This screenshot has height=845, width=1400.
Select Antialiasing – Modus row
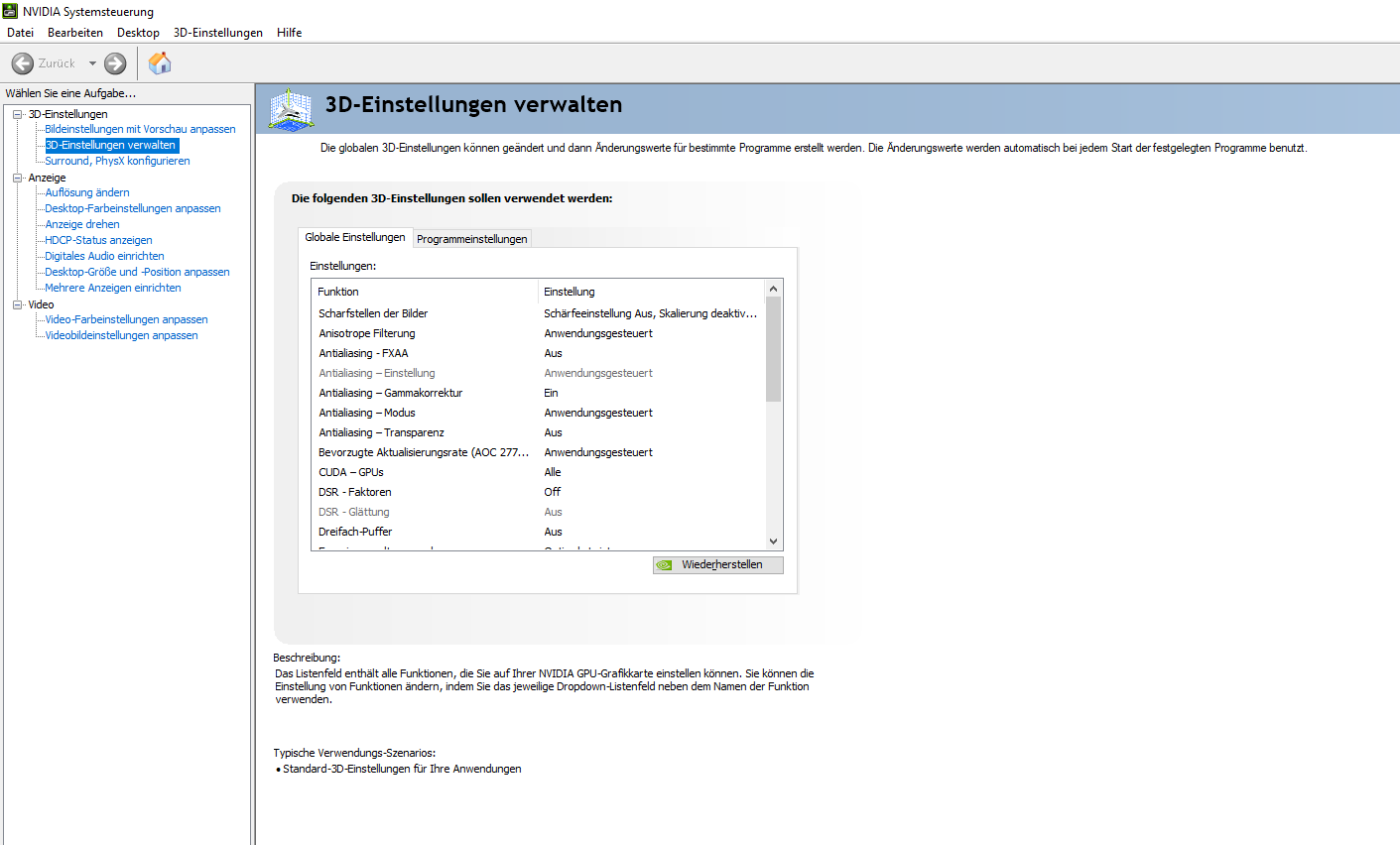click(x=539, y=413)
